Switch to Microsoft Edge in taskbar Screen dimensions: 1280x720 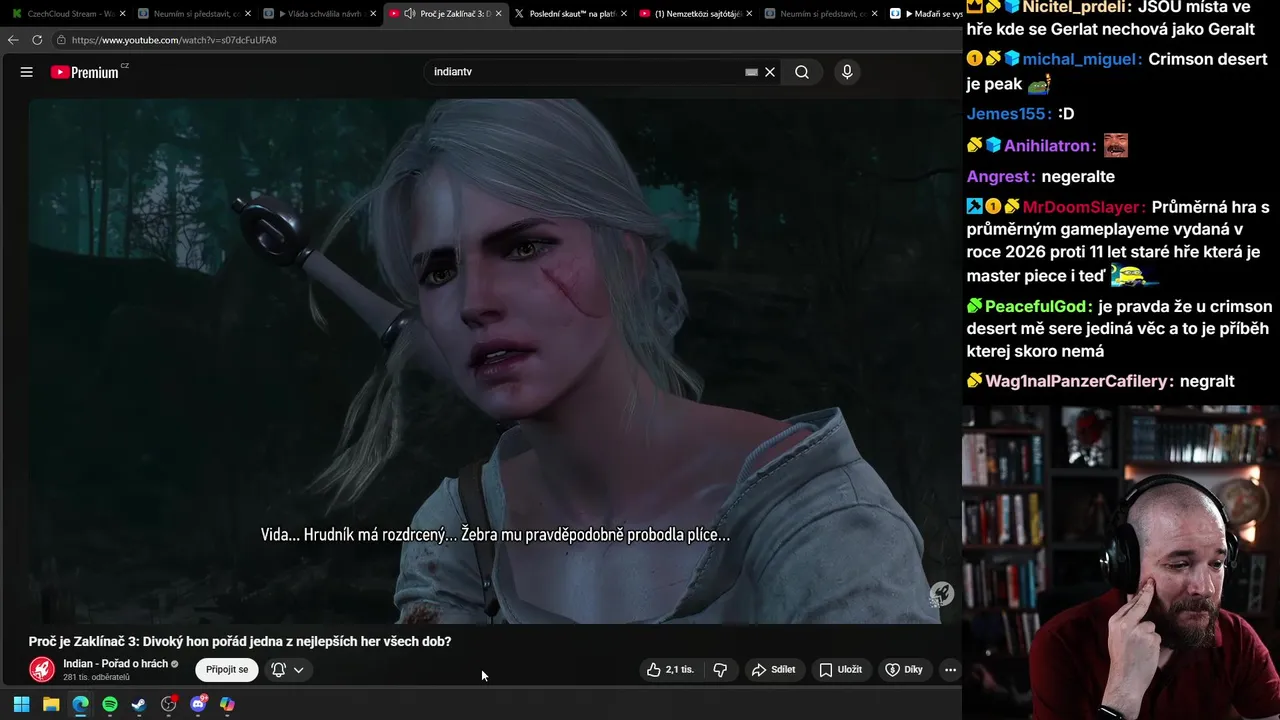(x=80, y=704)
